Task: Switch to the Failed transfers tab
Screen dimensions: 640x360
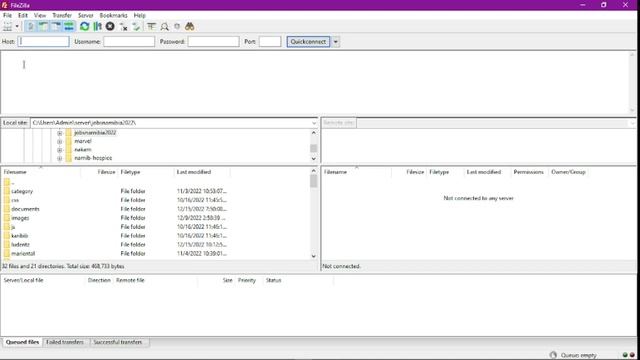Action: click(x=65, y=342)
